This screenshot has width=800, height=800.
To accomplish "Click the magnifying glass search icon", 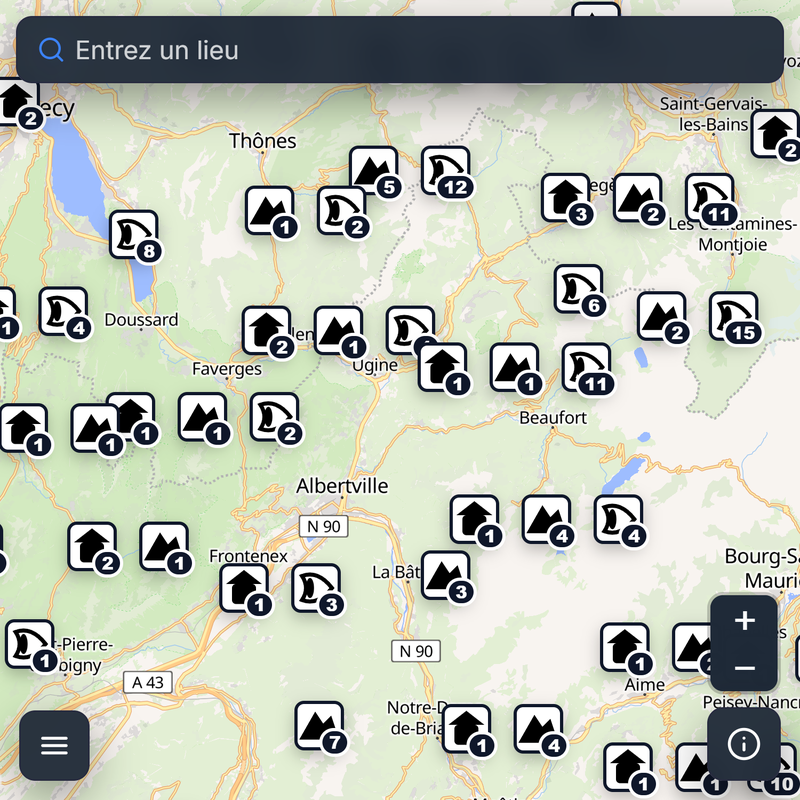I will (x=51, y=50).
